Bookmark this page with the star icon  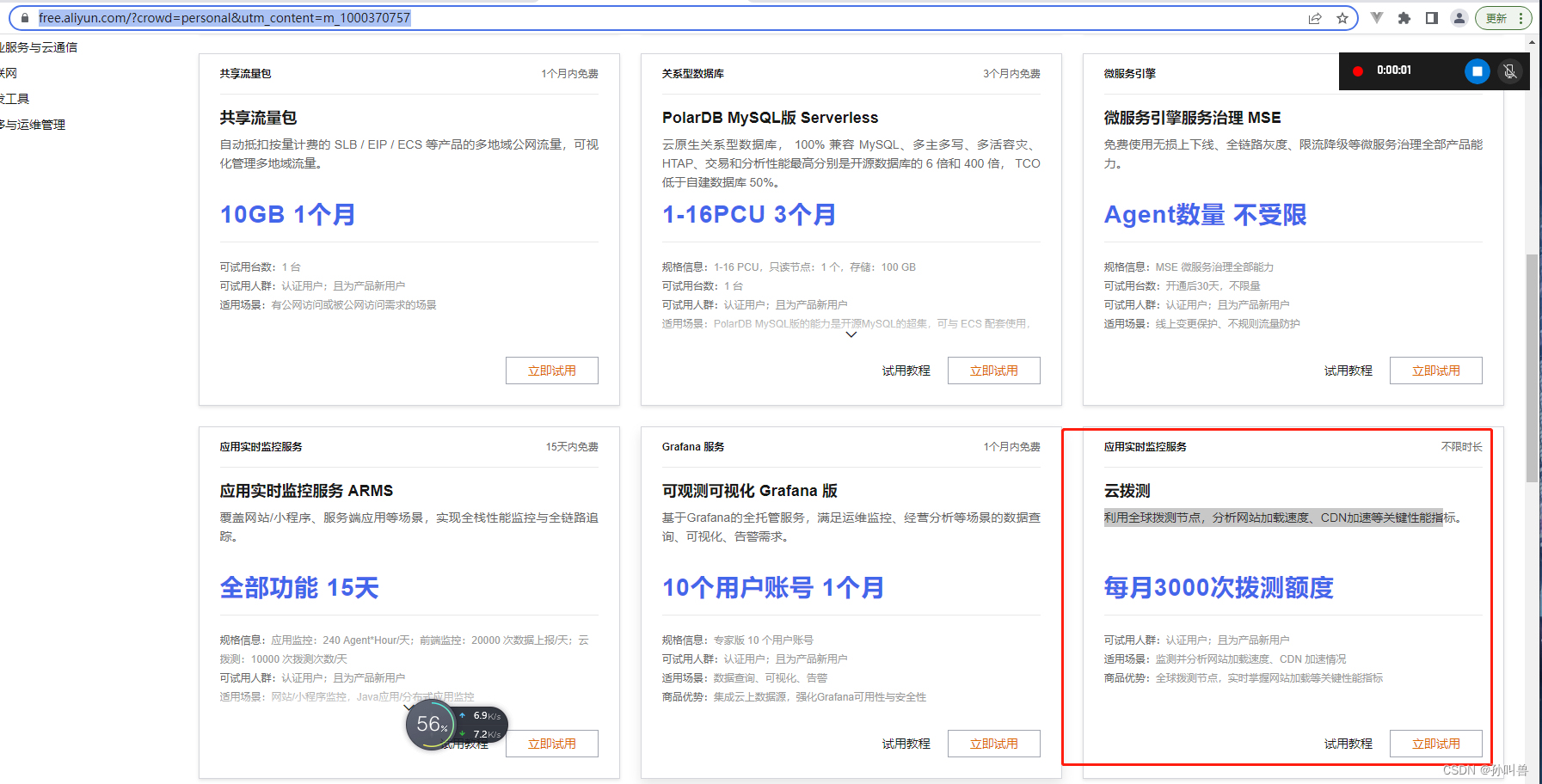1342,18
